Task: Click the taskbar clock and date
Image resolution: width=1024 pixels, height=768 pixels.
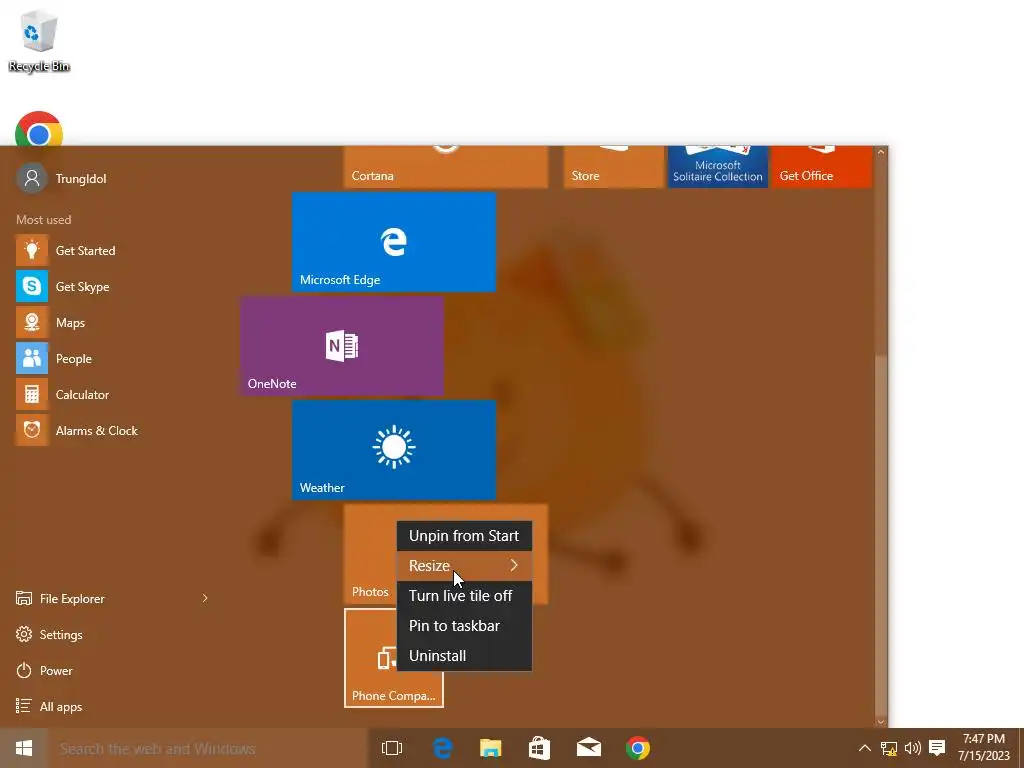Action: pyautogui.click(x=984, y=748)
